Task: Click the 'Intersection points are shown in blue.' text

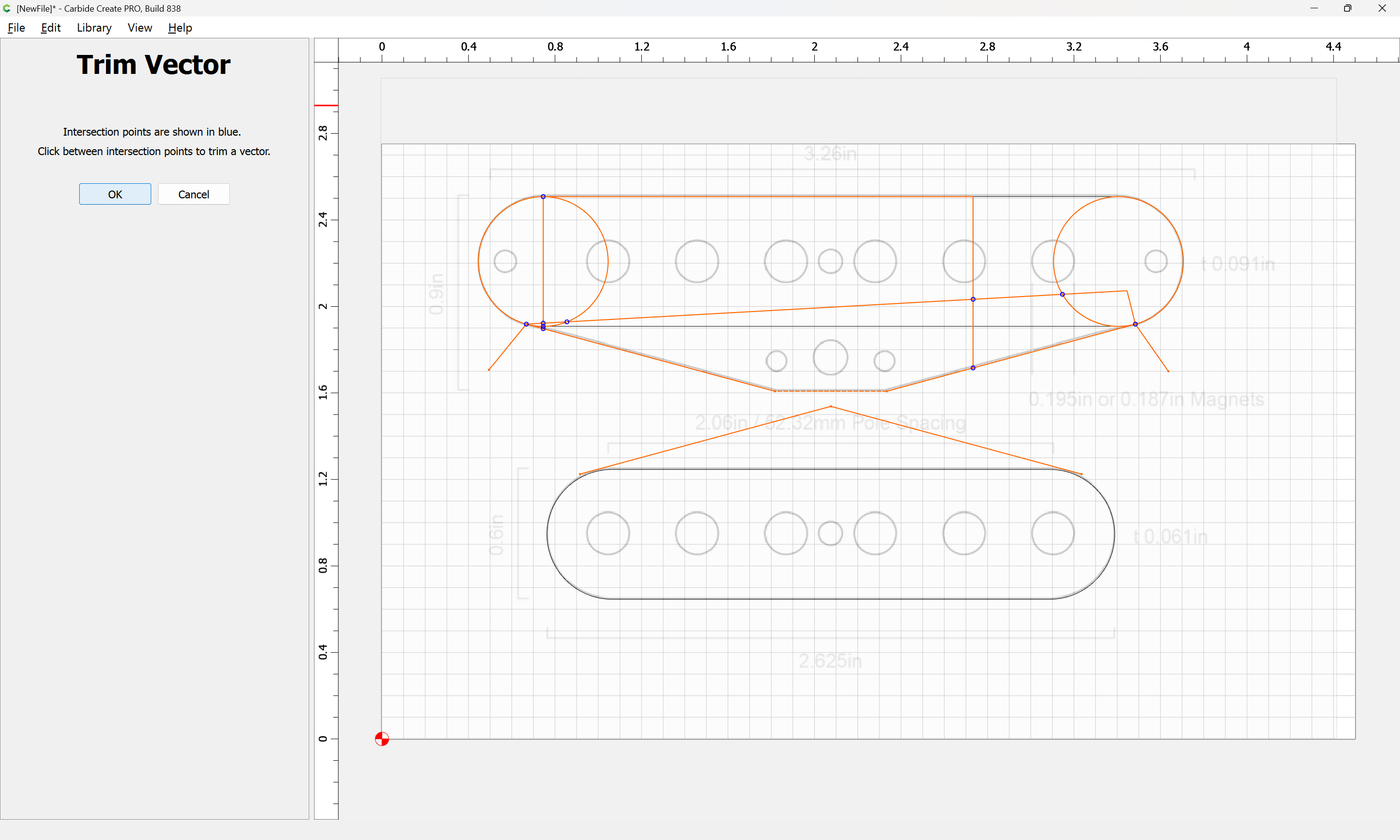Action: (x=152, y=131)
